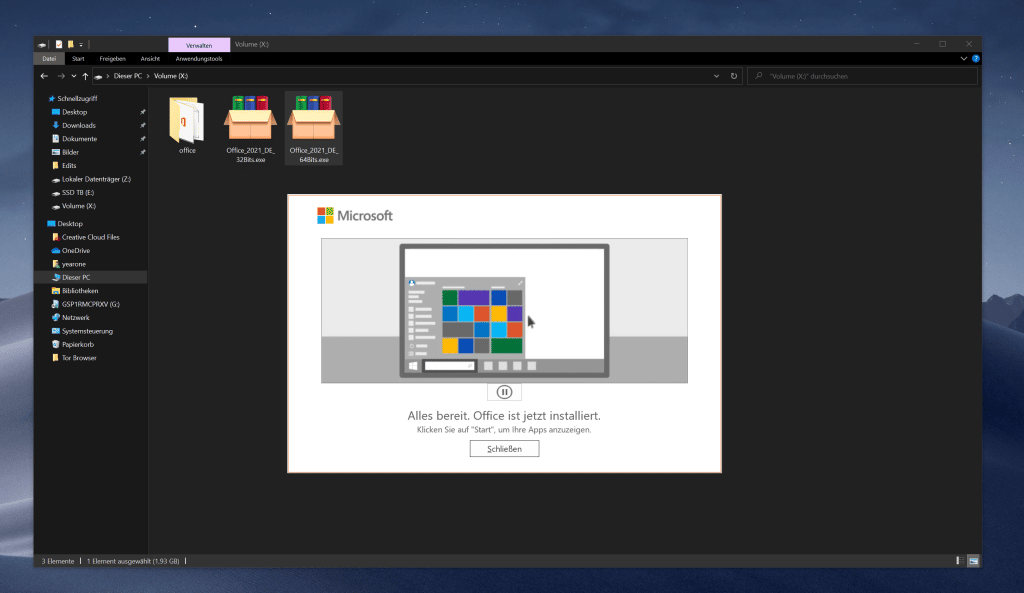
Task: Click Dieser PC in the address breadcrumb
Action: [127, 76]
